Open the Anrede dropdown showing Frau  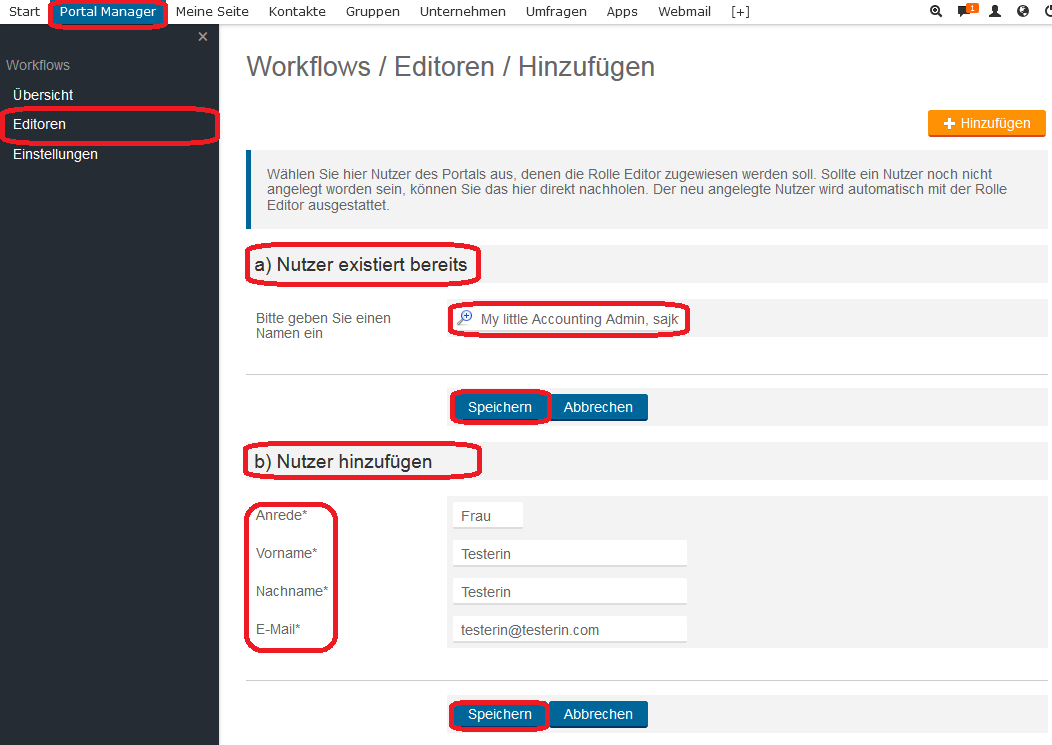click(488, 515)
